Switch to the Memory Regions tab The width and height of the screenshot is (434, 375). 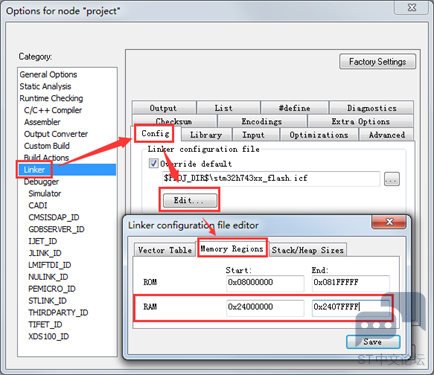pyautogui.click(x=232, y=249)
